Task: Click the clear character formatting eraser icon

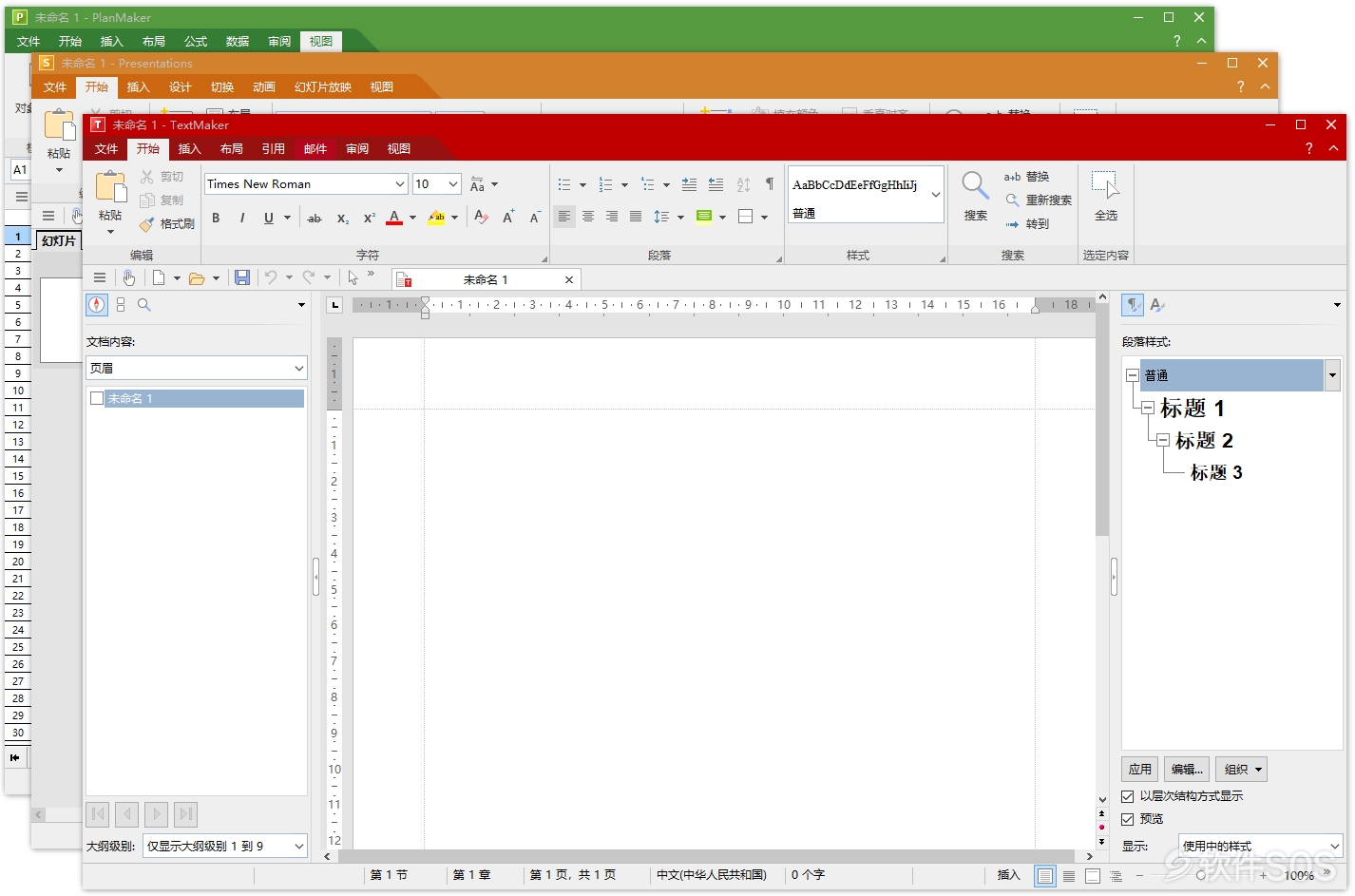Action: coord(482,218)
